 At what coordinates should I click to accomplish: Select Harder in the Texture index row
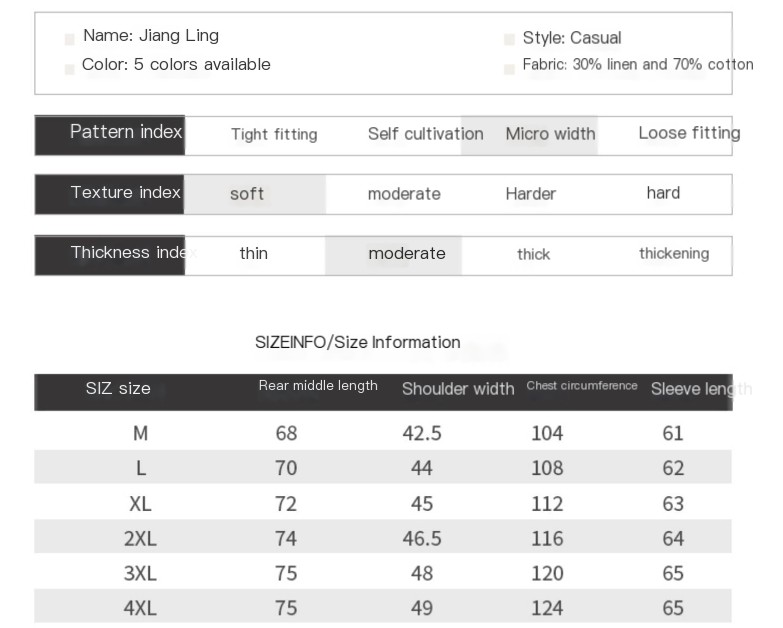530,194
